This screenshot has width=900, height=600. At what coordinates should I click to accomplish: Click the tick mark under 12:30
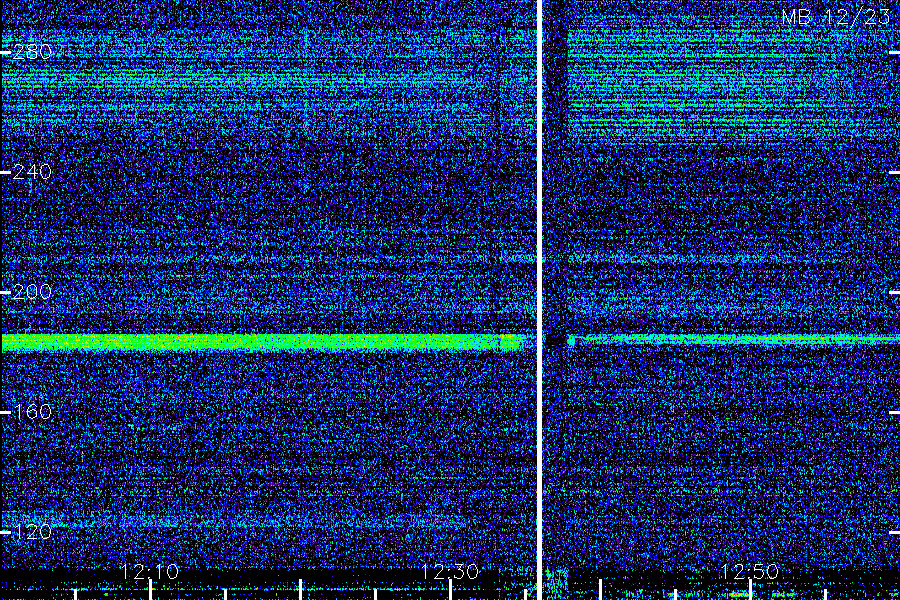(x=450, y=590)
